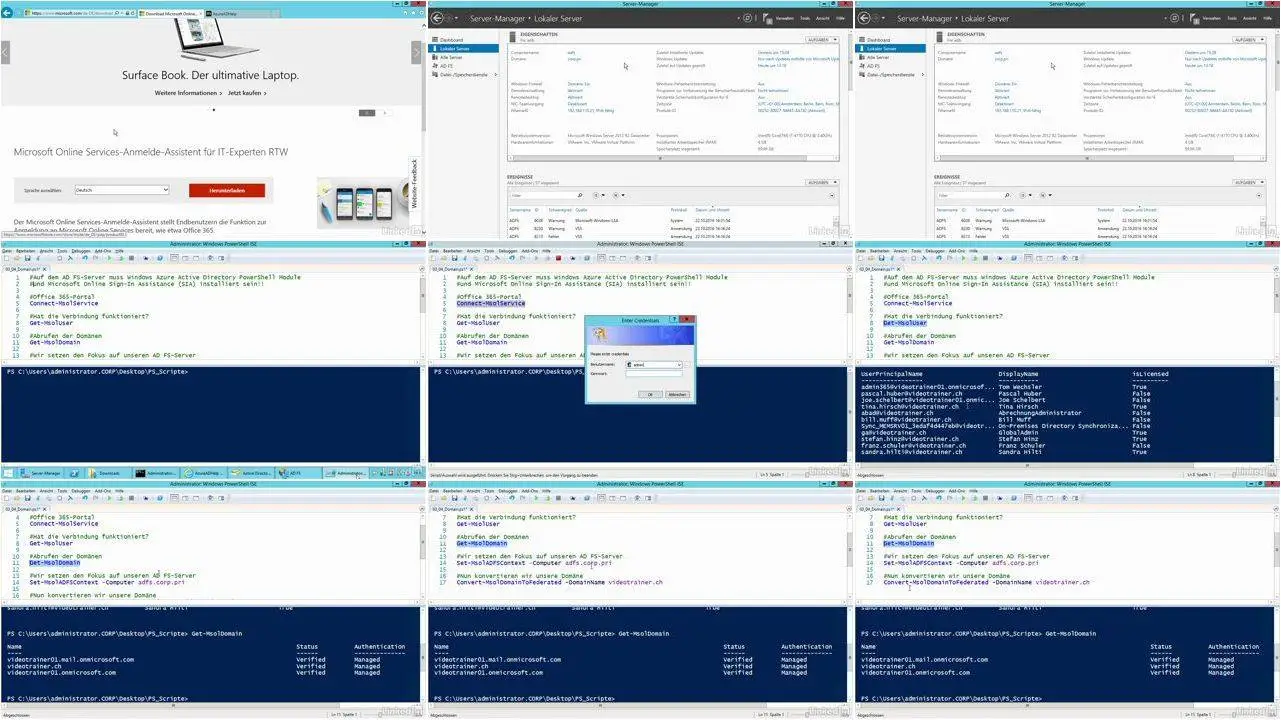Open the 'Jetzt kaufen' link
The height and width of the screenshot is (720, 1281).
[x=247, y=93]
